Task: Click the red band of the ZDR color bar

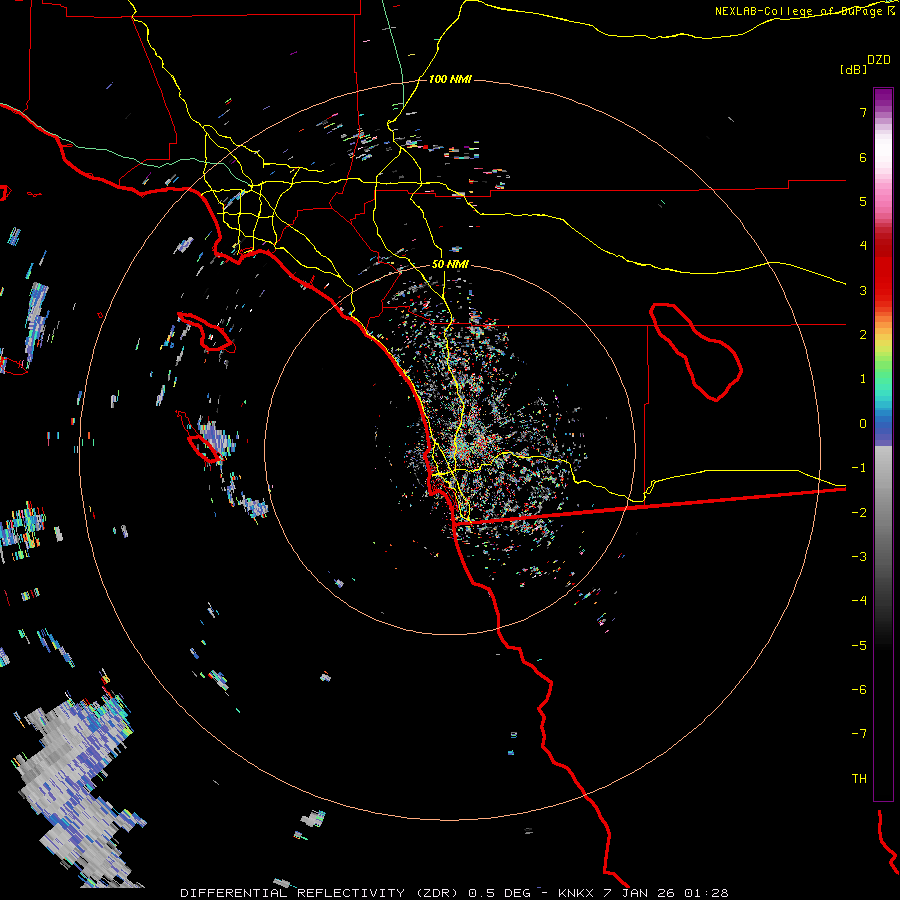Action: pyautogui.click(x=883, y=270)
